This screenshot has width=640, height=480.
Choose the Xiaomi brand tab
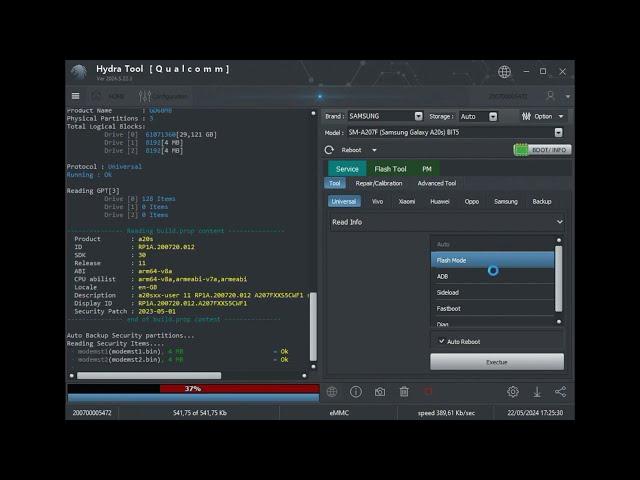click(x=407, y=201)
